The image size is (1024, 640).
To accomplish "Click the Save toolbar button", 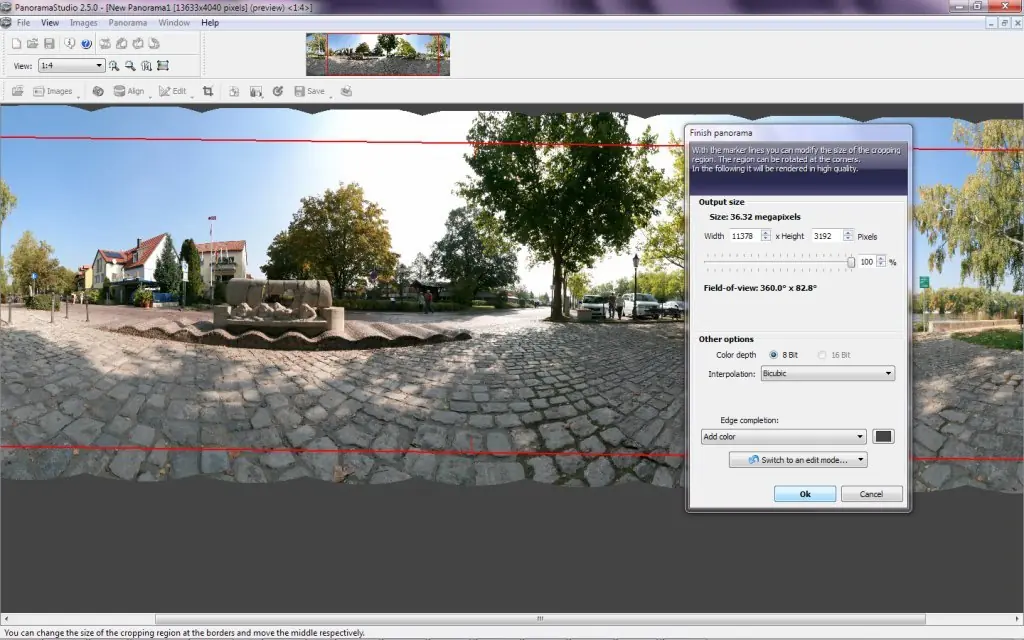I will click(310, 91).
